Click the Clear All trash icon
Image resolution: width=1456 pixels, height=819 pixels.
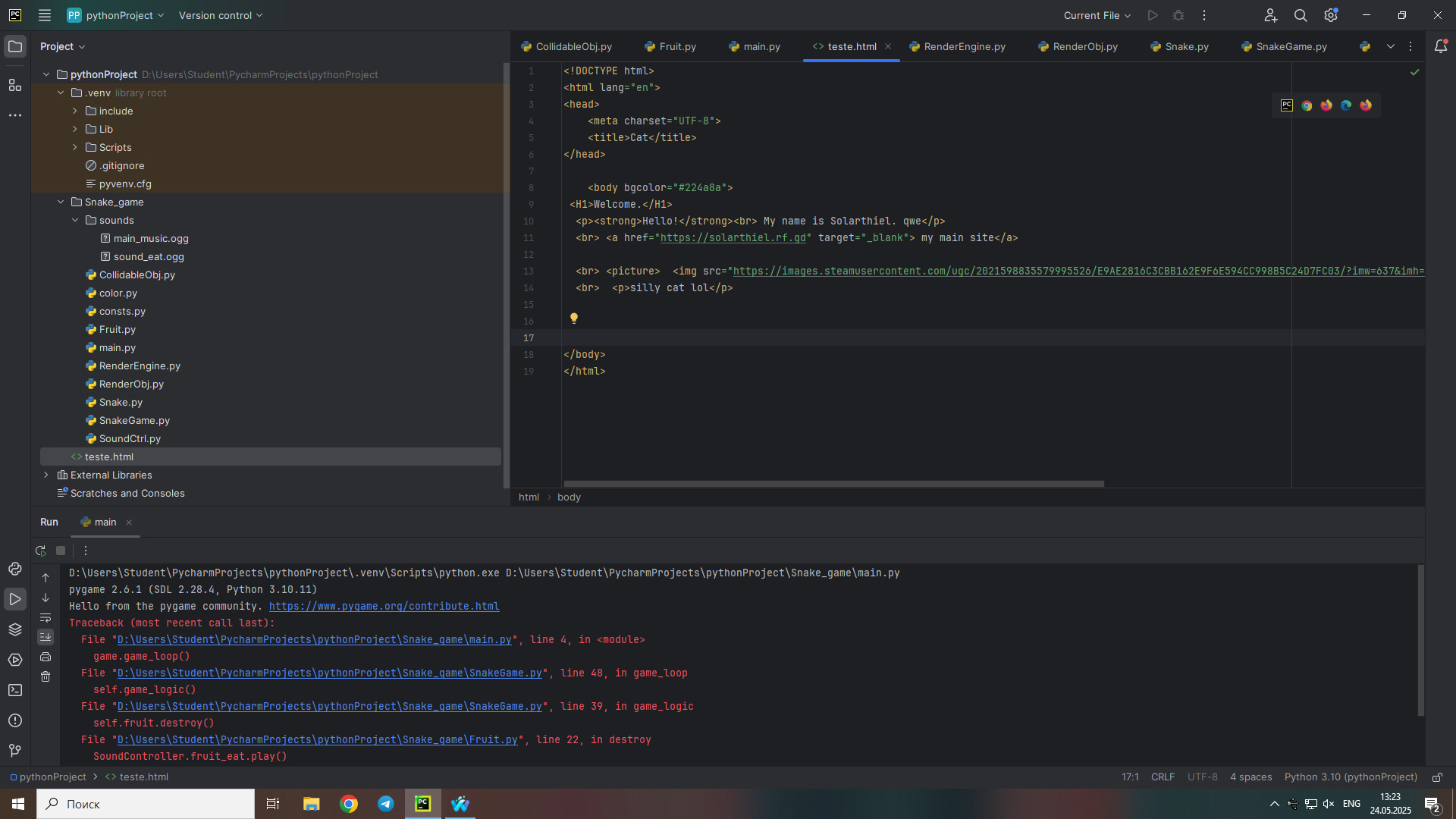pos(45,676)
